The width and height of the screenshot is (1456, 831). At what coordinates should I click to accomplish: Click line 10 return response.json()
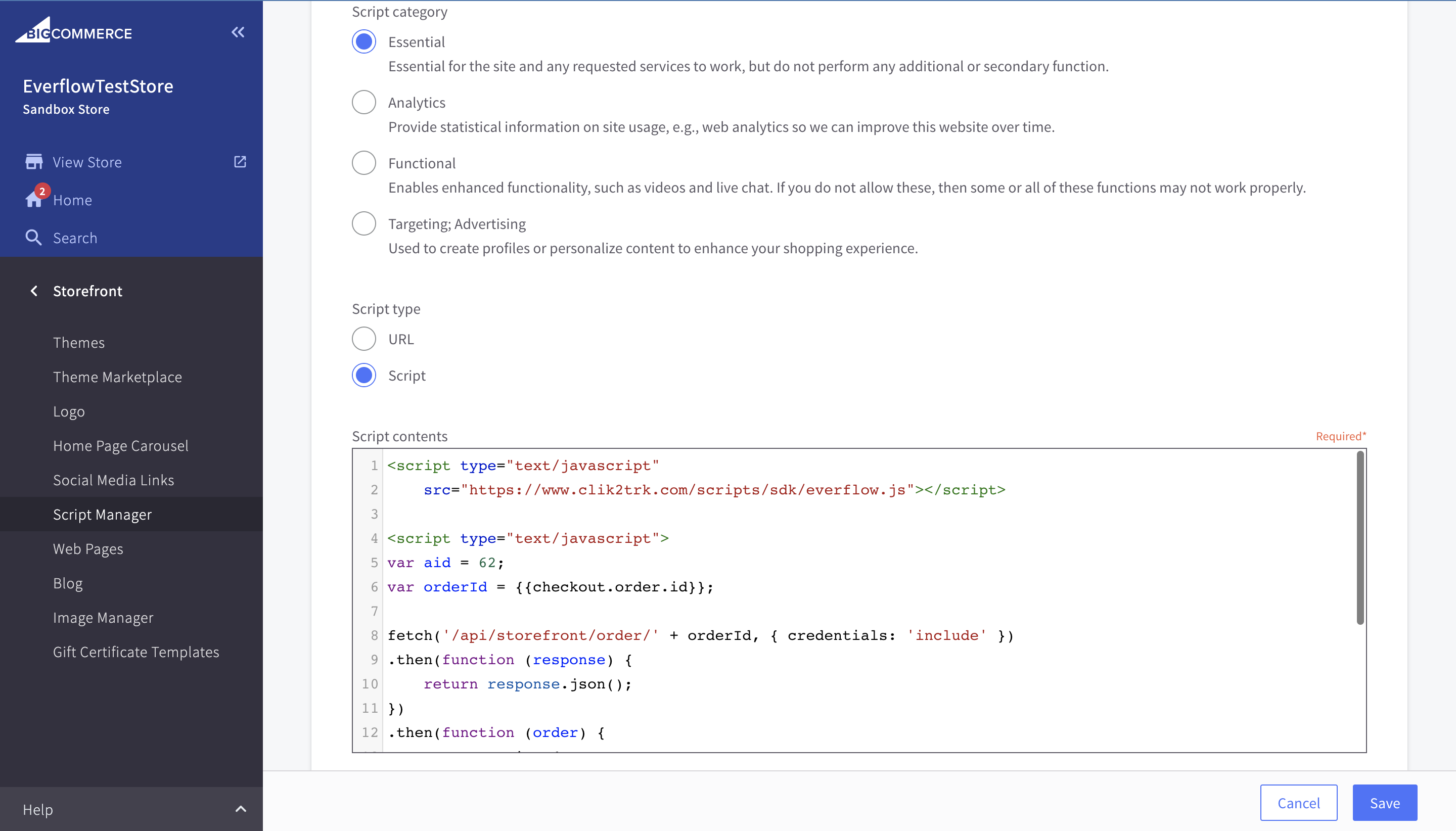click(527, 684)
